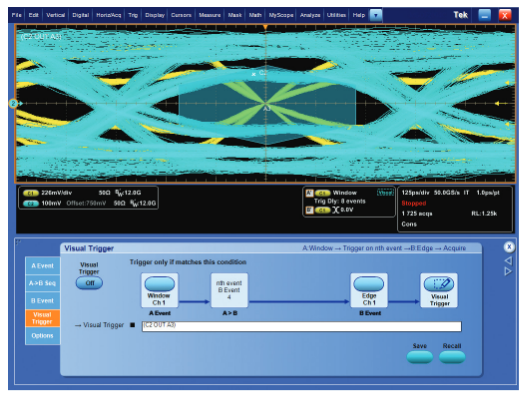
Task: Select the Window Ch 1 A Event button
Action: [159, 284]
